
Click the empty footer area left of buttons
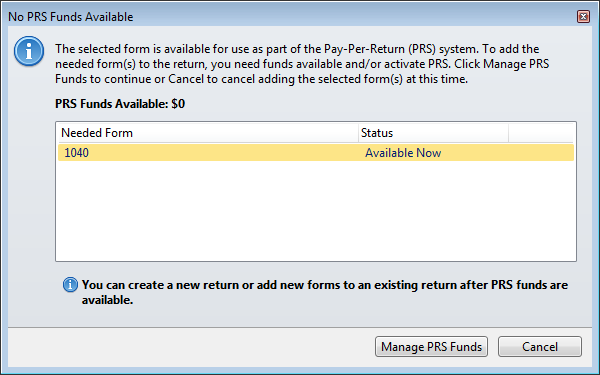click(191, 347)
